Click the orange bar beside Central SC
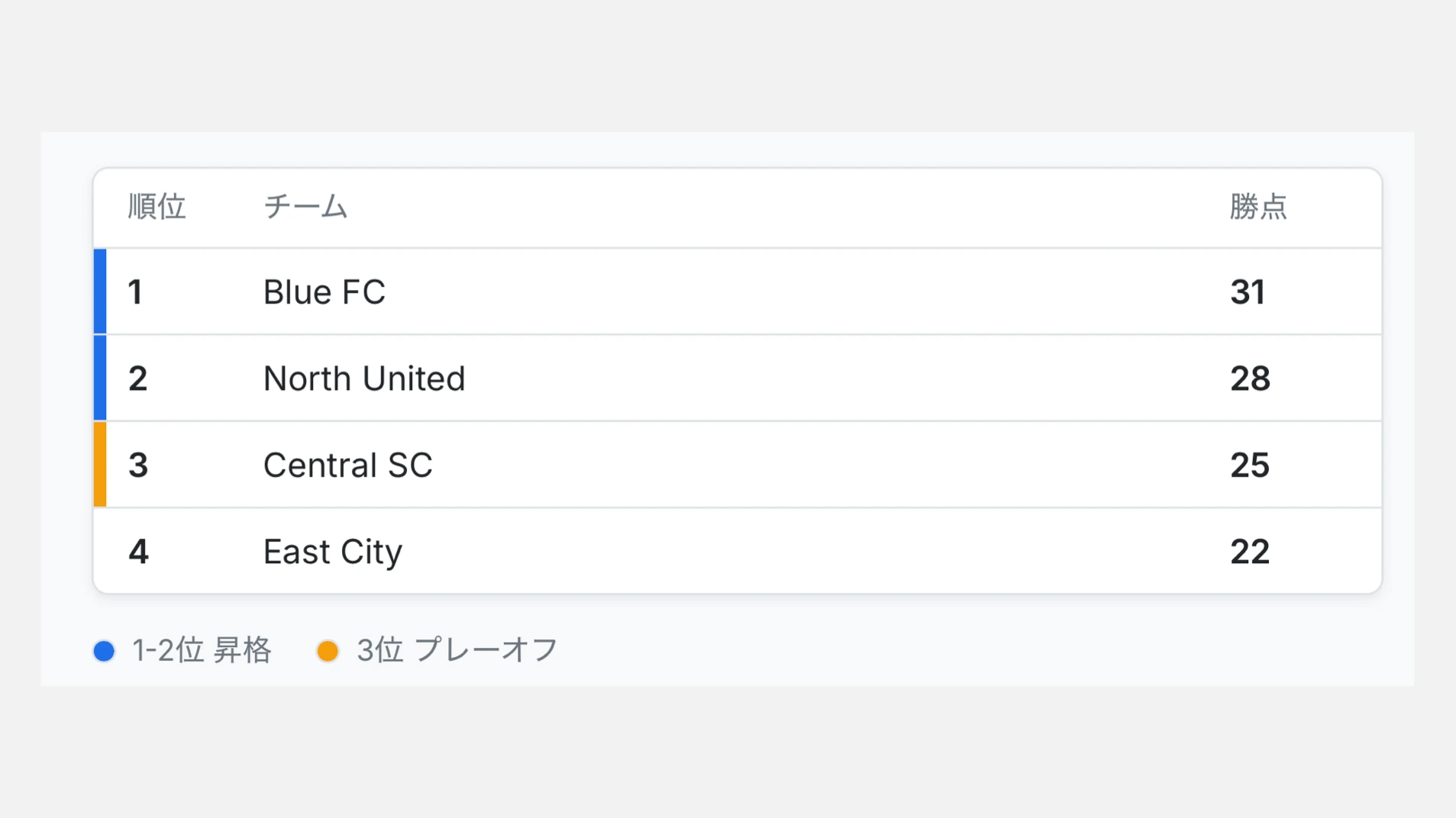The width and height of the screenshot is (1456, 818). 100,465
